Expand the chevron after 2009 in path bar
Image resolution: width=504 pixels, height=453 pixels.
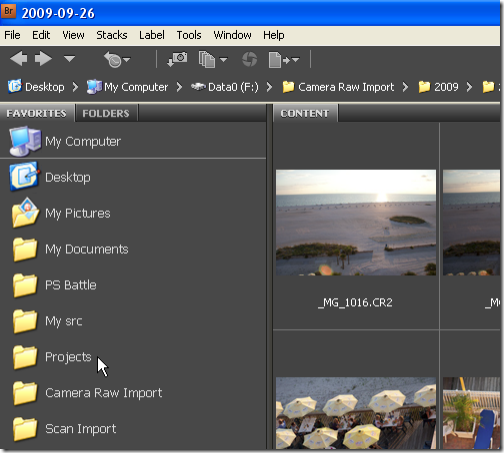(x=469, y=87)
